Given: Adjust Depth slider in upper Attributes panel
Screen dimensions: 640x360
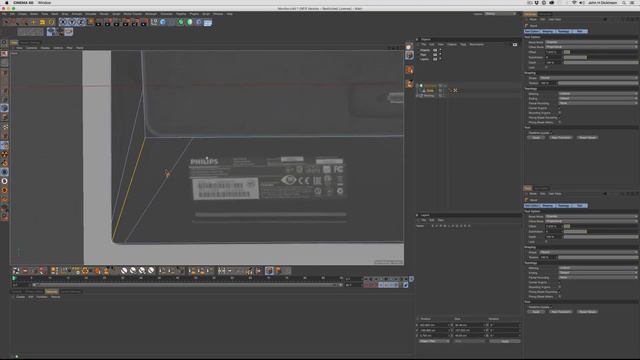Looking at the screenshot, I should (x=601, y=62).
